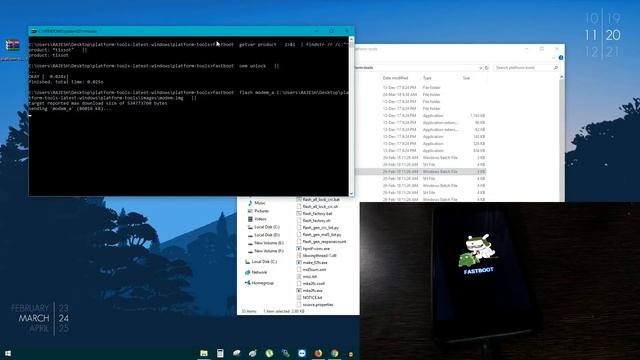
Task: Open address bar history dropdown in Explorer
Action: 480,68
